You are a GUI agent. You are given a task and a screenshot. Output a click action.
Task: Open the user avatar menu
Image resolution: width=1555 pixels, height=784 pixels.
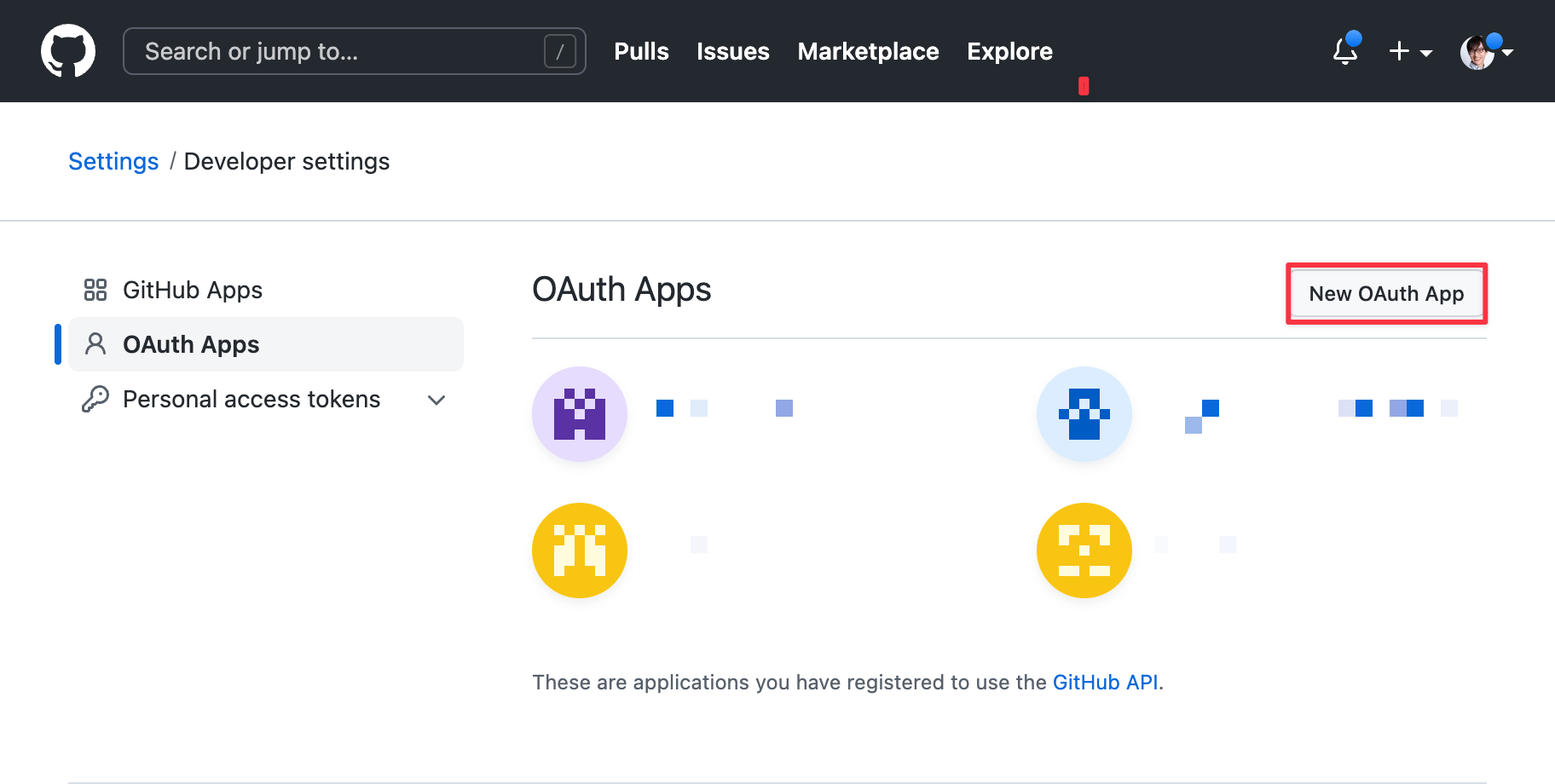point(1487,52)
